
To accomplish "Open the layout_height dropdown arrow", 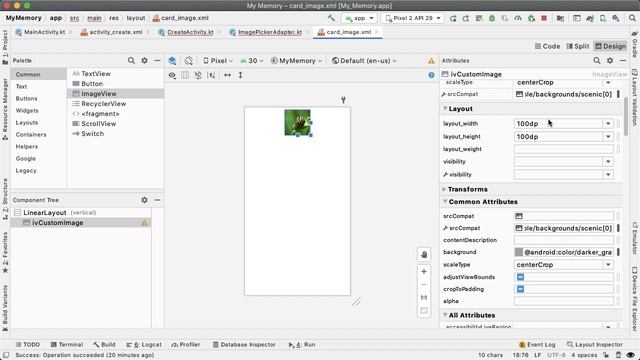I will [608, 137].
